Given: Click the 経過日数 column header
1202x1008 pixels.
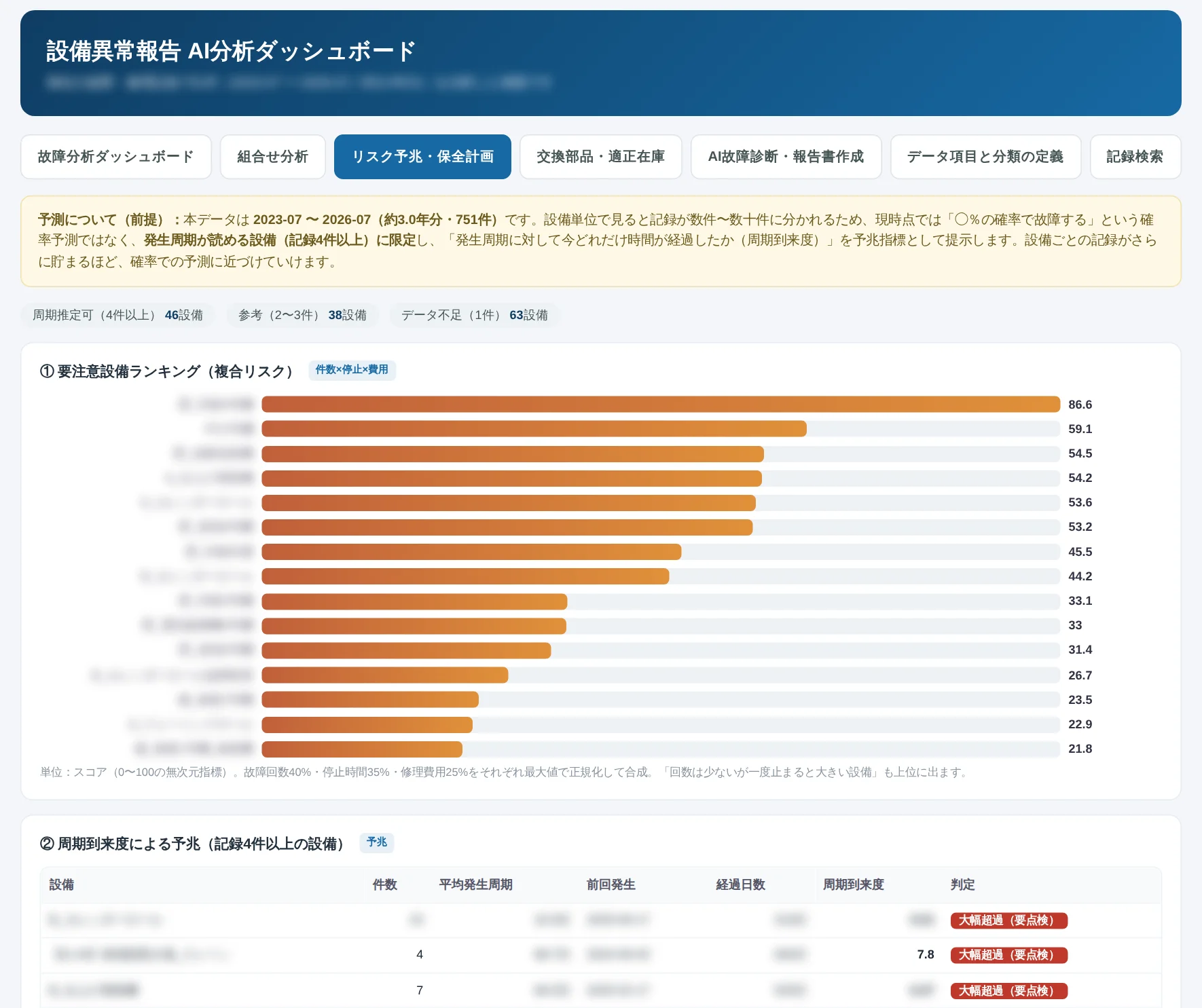Looking at the screenshot, I should [x=741, y=884].
